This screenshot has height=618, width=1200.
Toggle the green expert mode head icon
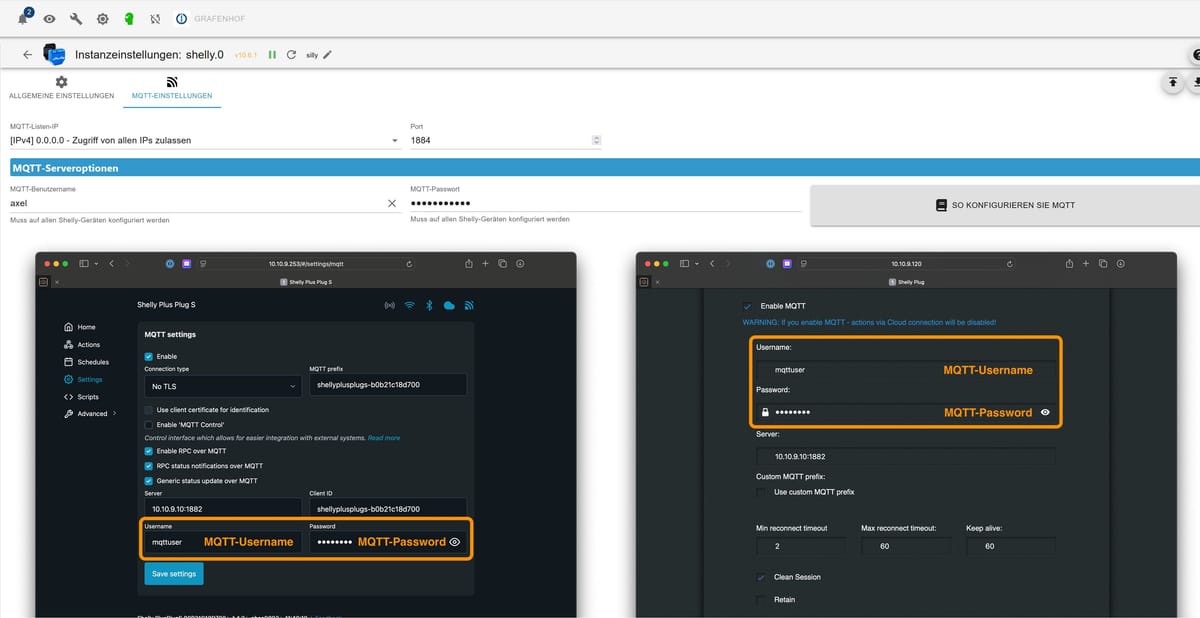coord(128,19)
